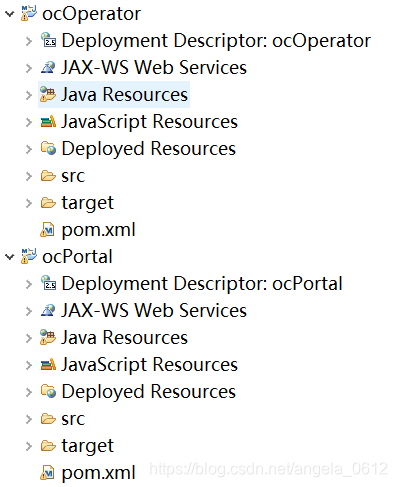397x487 pixels.
Task: Click pom.xml file icon under ocPortal
Action: (x=47, y=473)
